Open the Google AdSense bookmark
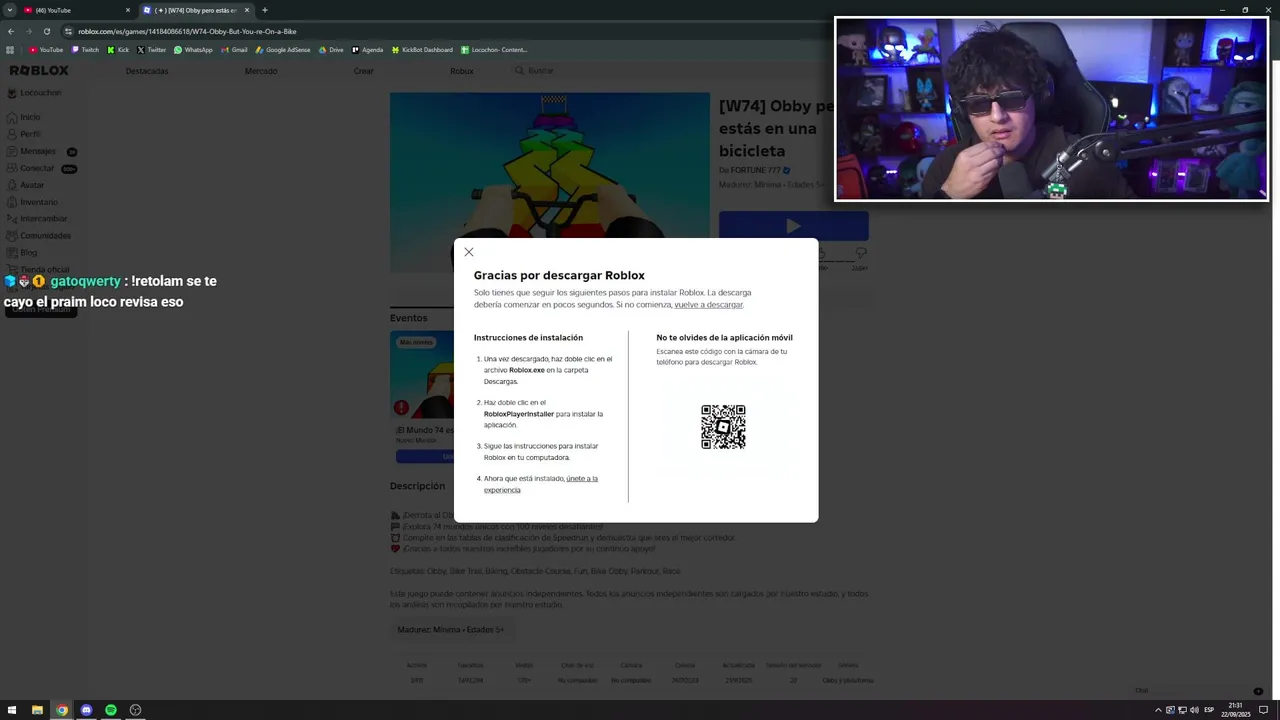This screenshot has width=1280, height=720. point(282,50)
